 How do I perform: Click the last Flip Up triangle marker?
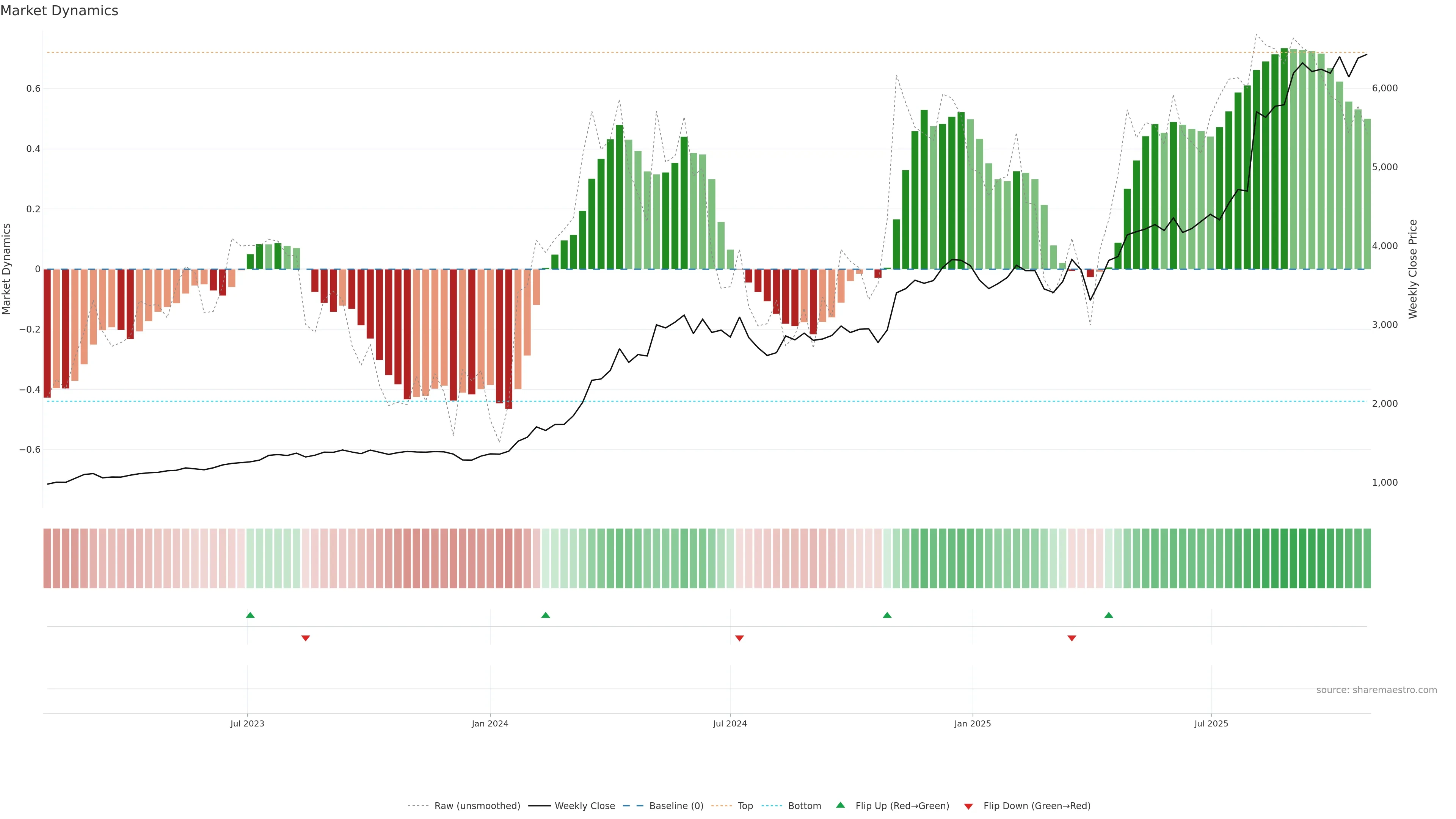click(1108, 615)
